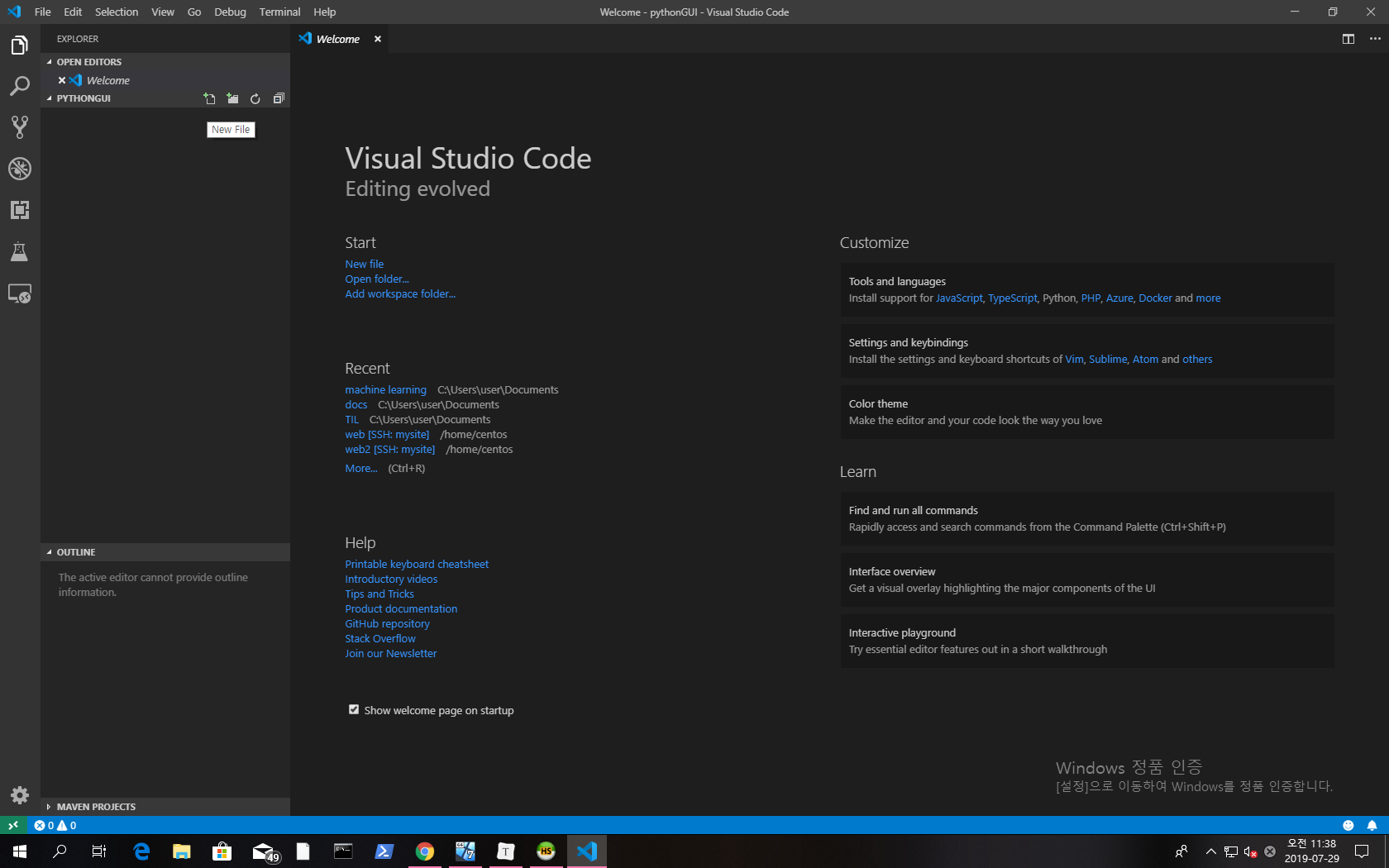
Task: Close the Welcome editor tab
Action: click(x=378, y=39)
